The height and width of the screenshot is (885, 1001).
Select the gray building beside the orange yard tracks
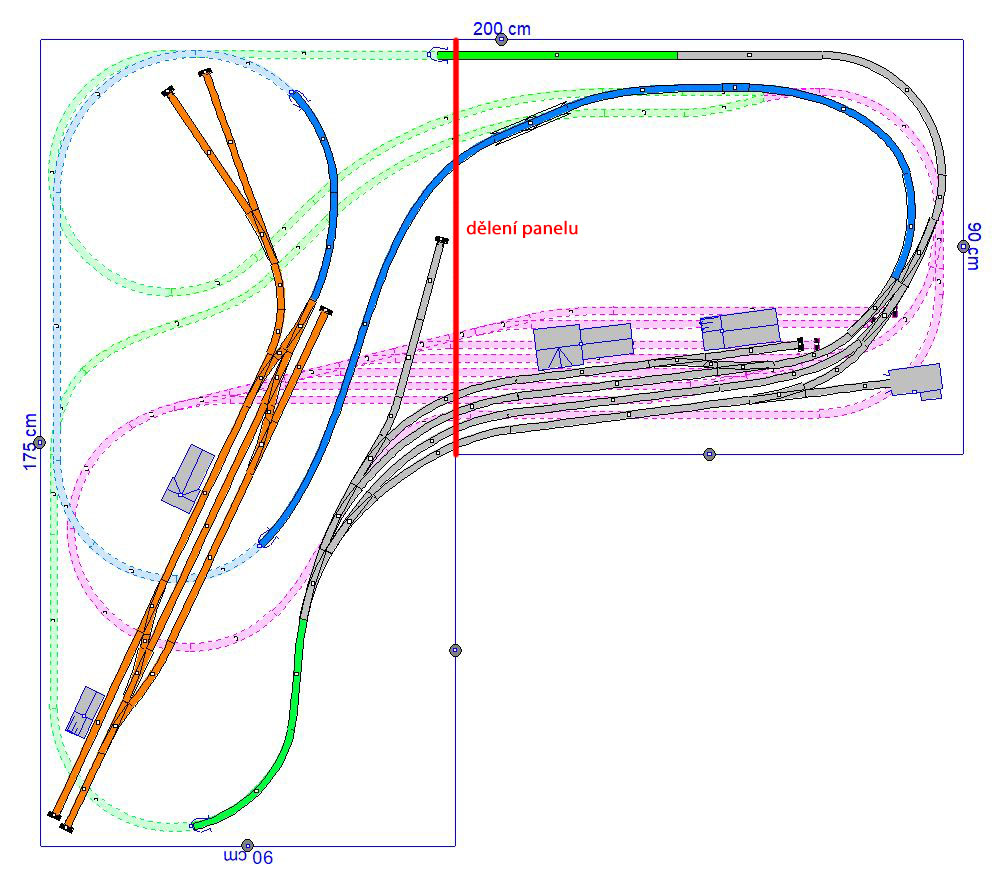tap(188, 478)
